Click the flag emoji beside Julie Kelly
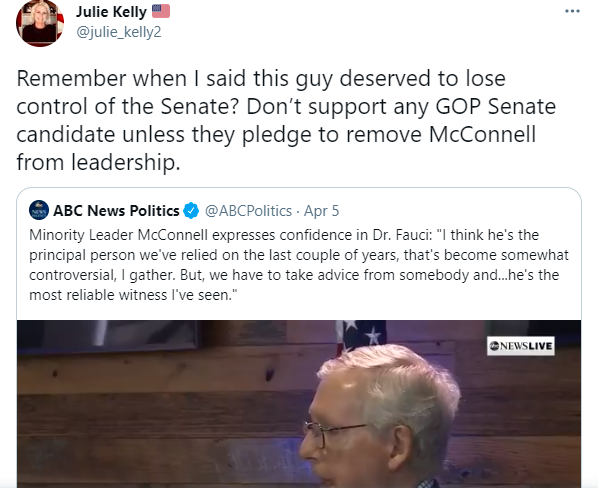Image resolution: width=598 pixels, height=488 pixels. [161, 11]
